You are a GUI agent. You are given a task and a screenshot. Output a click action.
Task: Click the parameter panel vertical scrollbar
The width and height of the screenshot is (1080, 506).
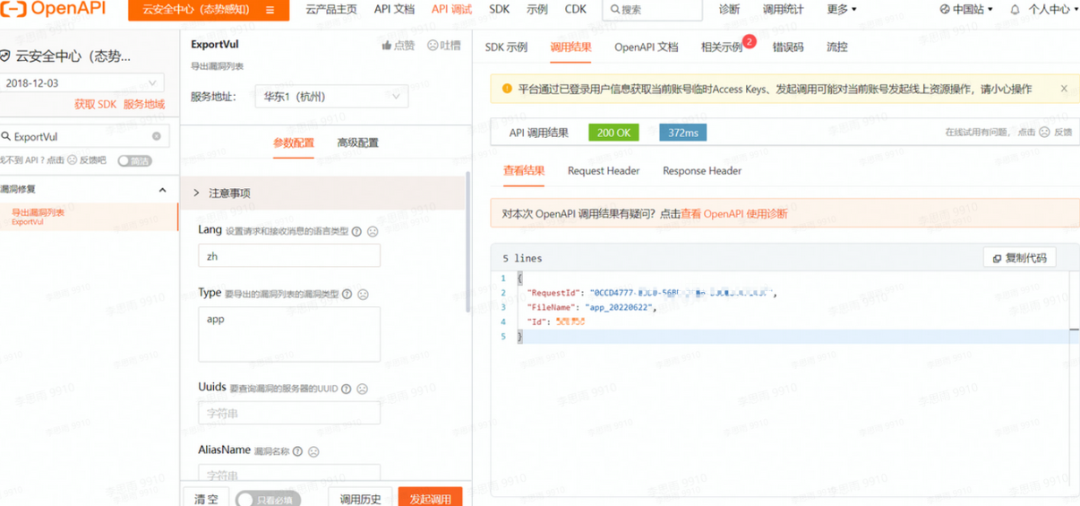click(469, 242)
